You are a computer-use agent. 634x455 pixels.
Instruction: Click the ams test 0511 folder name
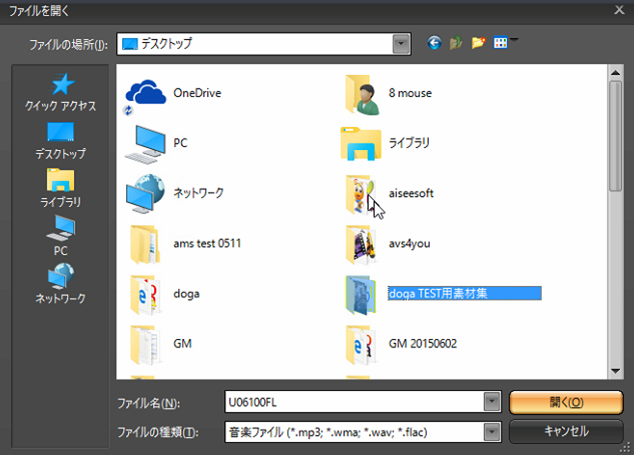click(x=207, y=243)
